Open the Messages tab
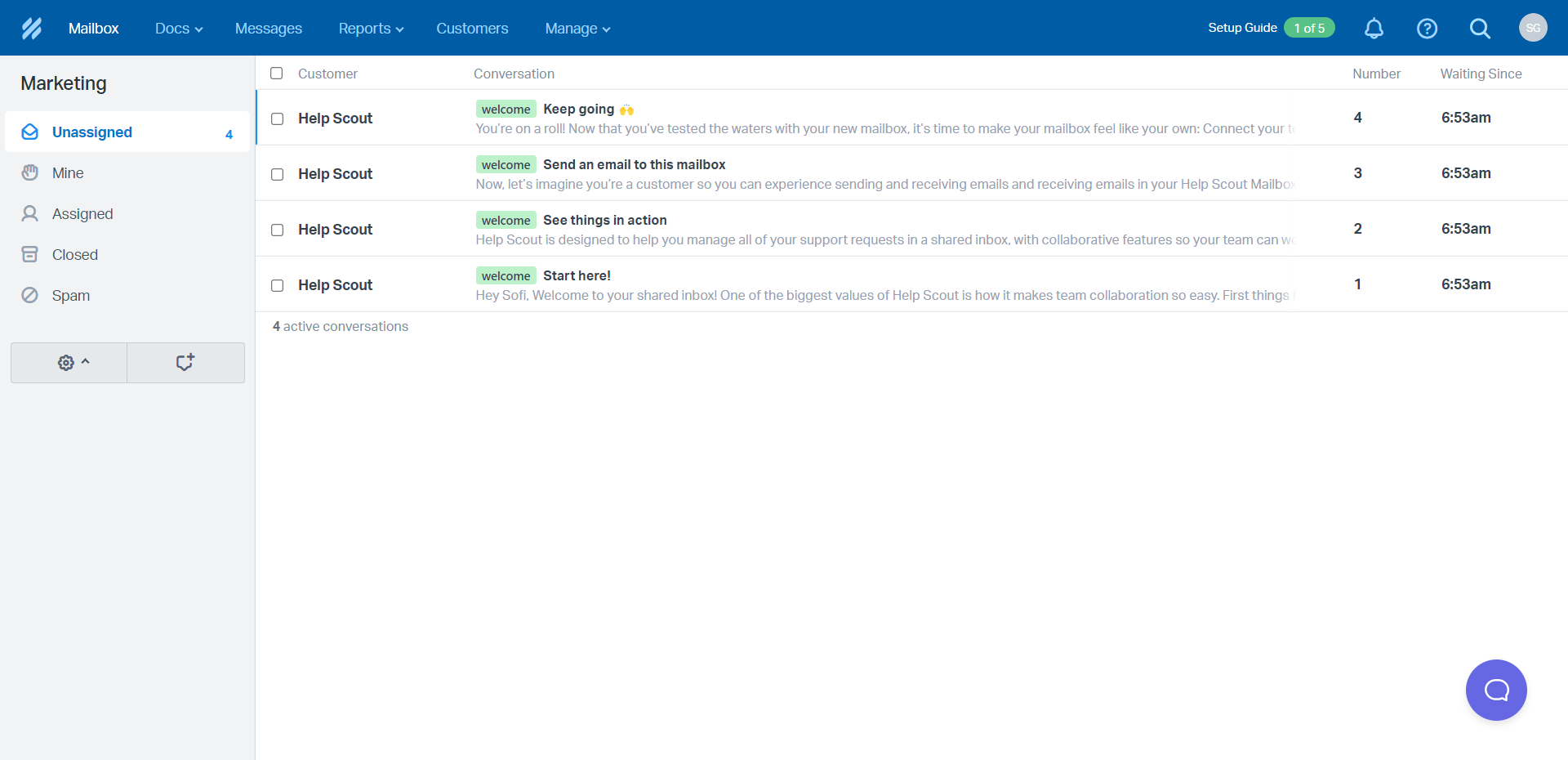This screenshot has height=760, width=1568. click(269, 29)
